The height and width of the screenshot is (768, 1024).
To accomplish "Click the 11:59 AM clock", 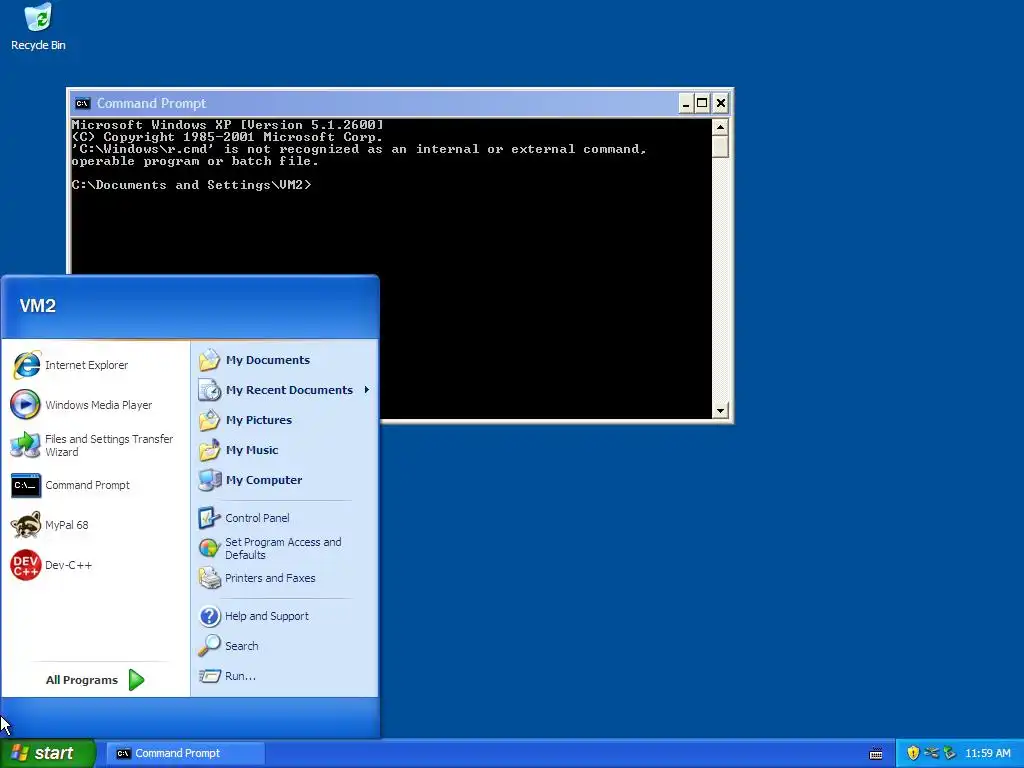I will [x=987, y=754].
